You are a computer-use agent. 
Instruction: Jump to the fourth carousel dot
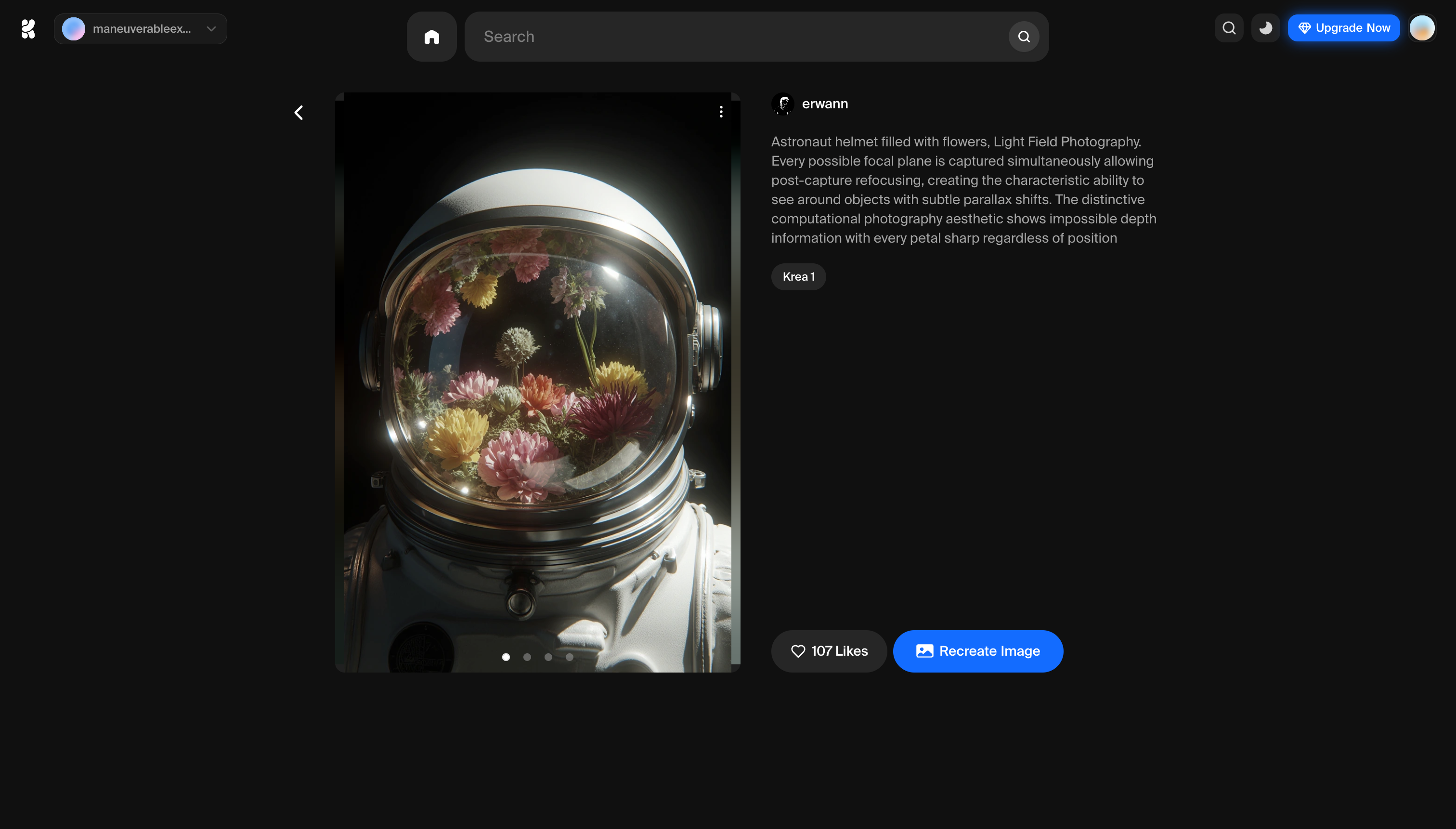click(570, 657)
